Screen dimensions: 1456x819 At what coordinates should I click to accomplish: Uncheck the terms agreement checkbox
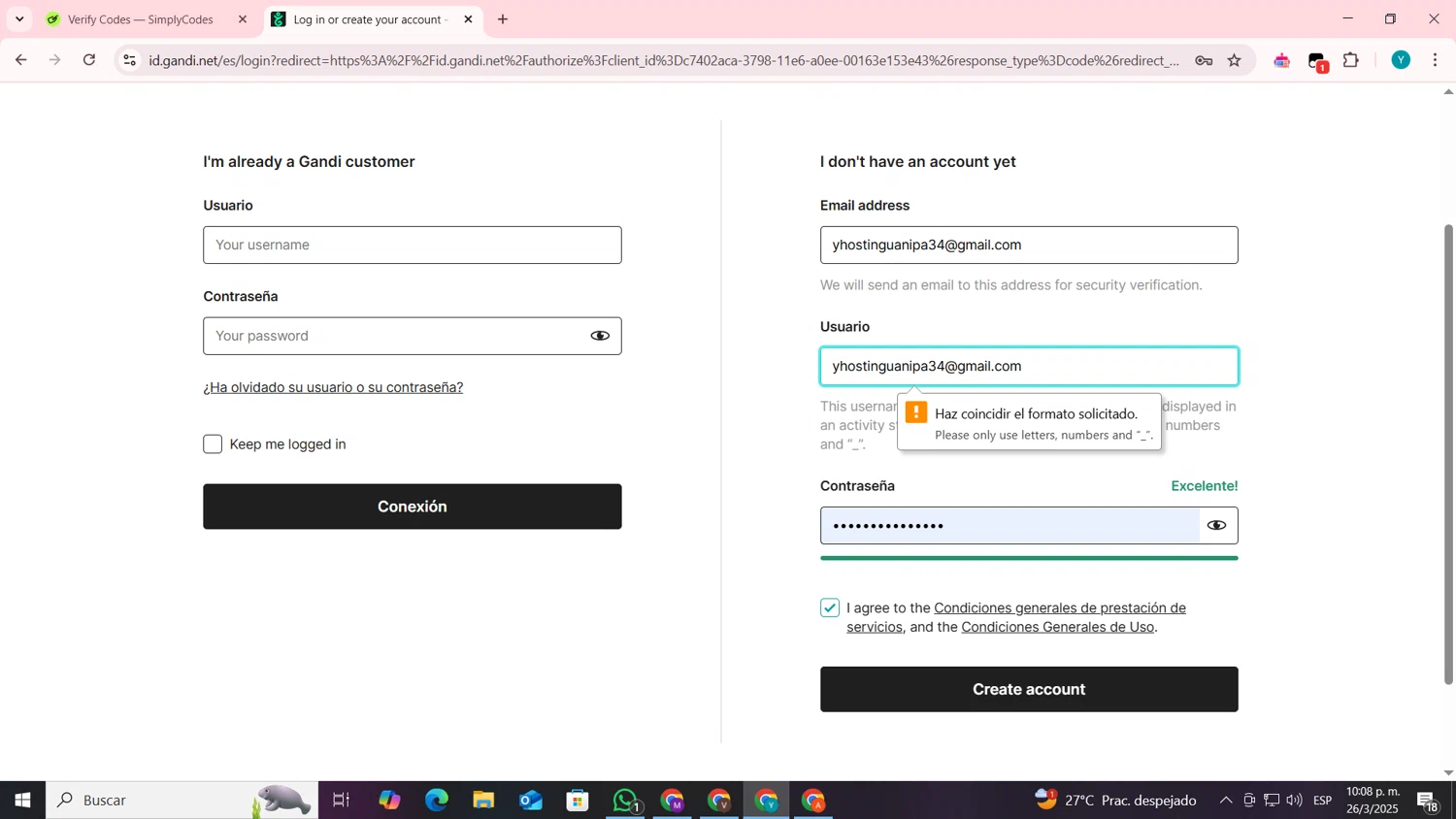click(829, 607)
